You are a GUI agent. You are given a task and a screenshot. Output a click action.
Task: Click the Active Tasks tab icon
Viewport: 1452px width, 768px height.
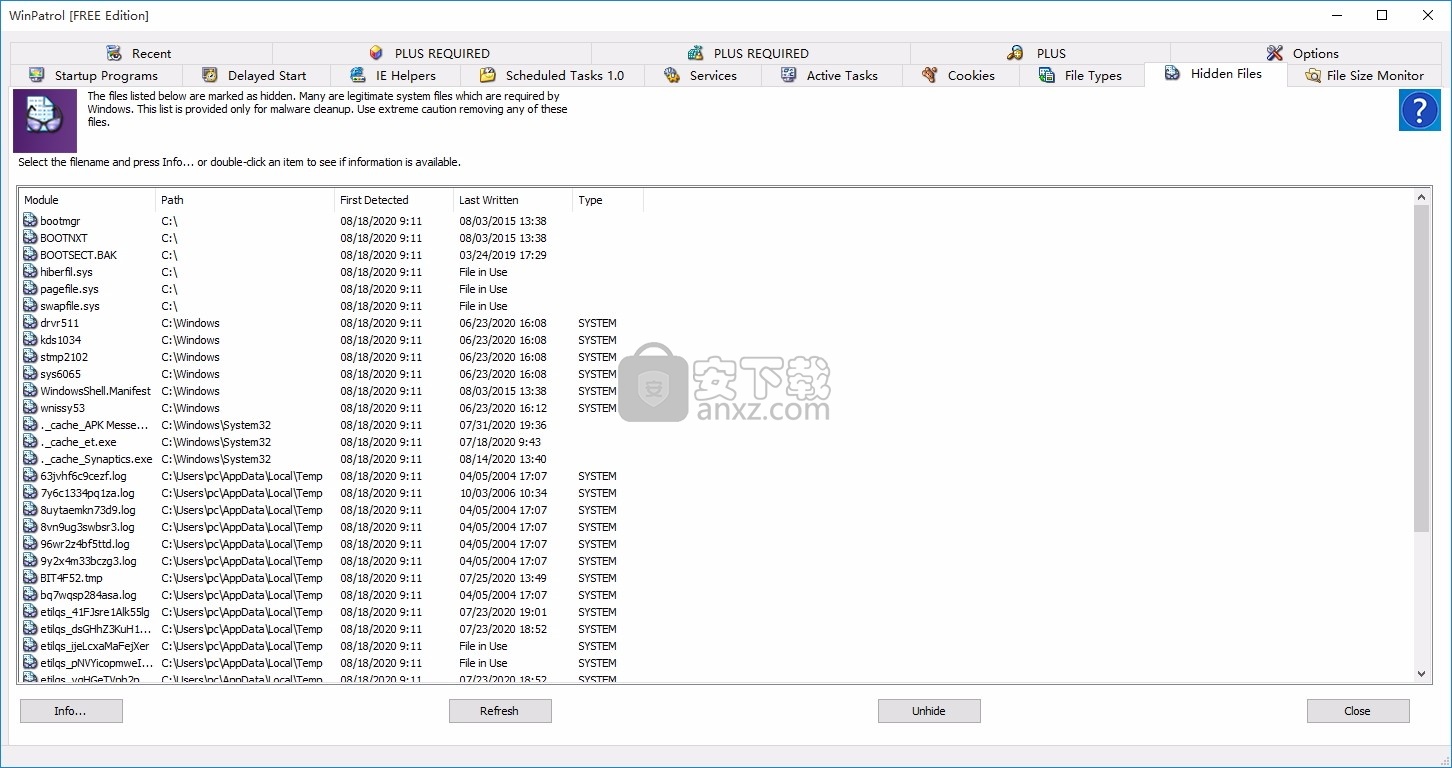click(x=789, y=75)
